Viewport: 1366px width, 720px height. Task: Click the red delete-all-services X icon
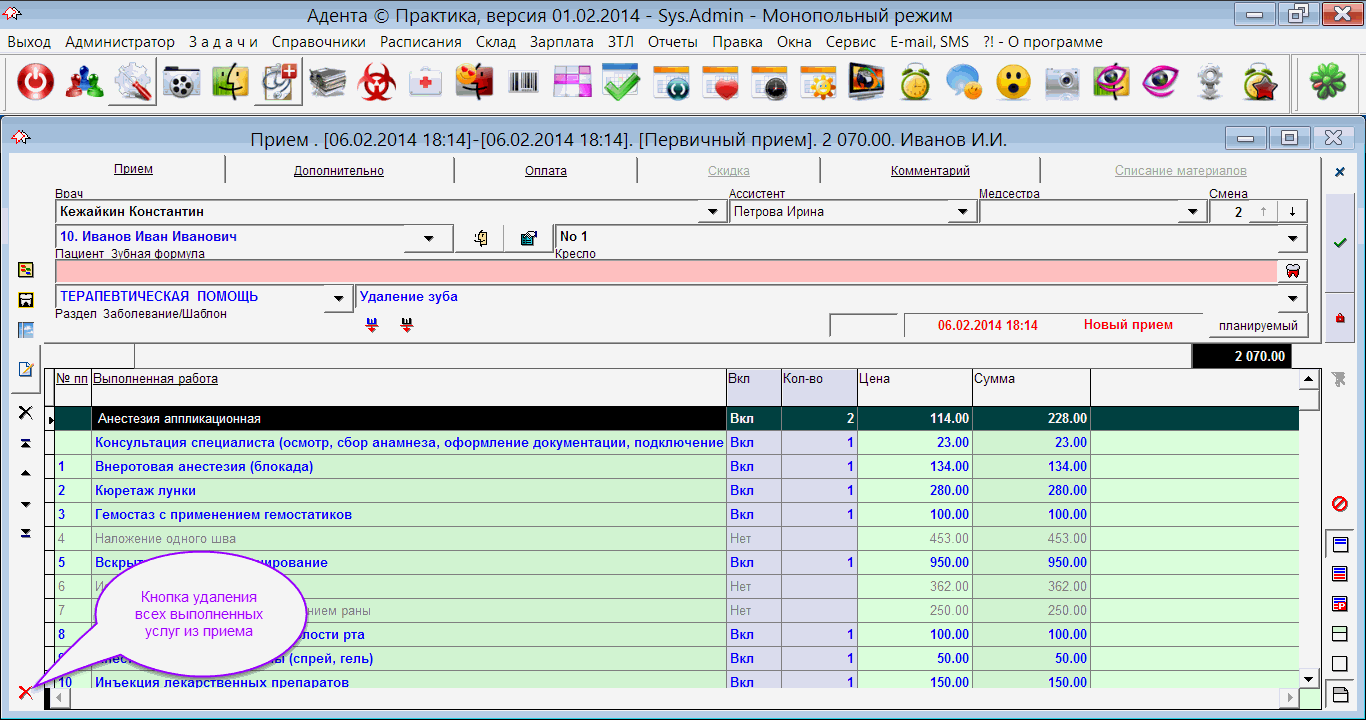[25, 692]
